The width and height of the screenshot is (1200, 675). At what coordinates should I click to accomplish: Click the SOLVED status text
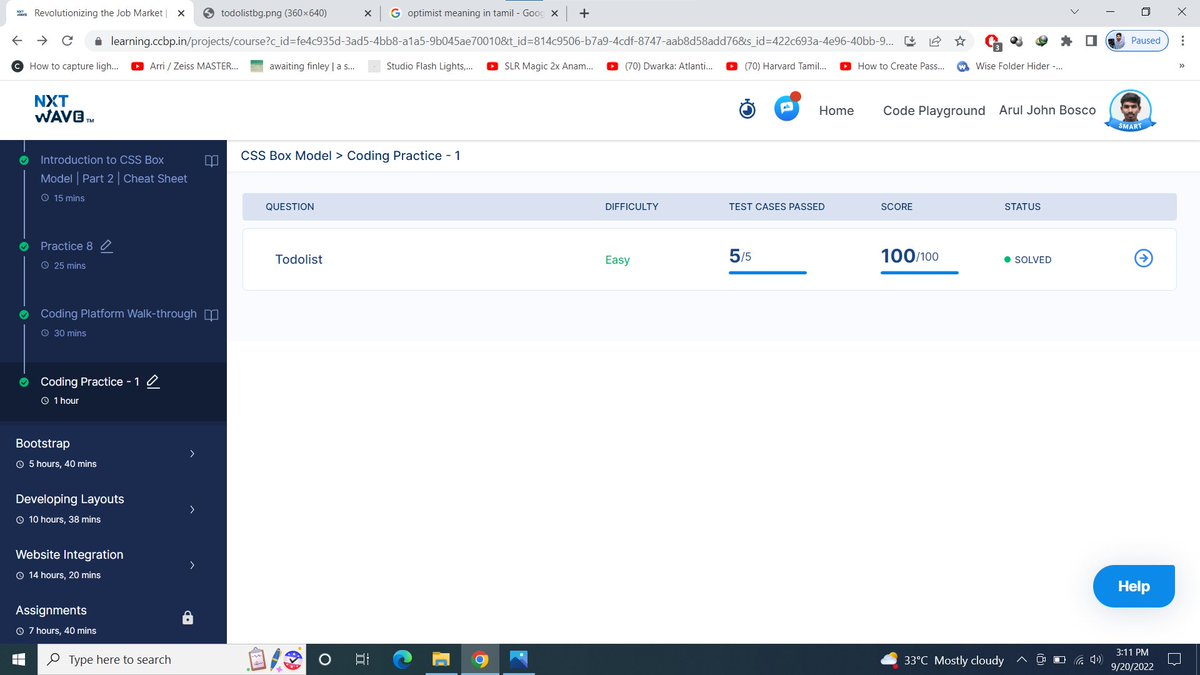coord(1033,260)
